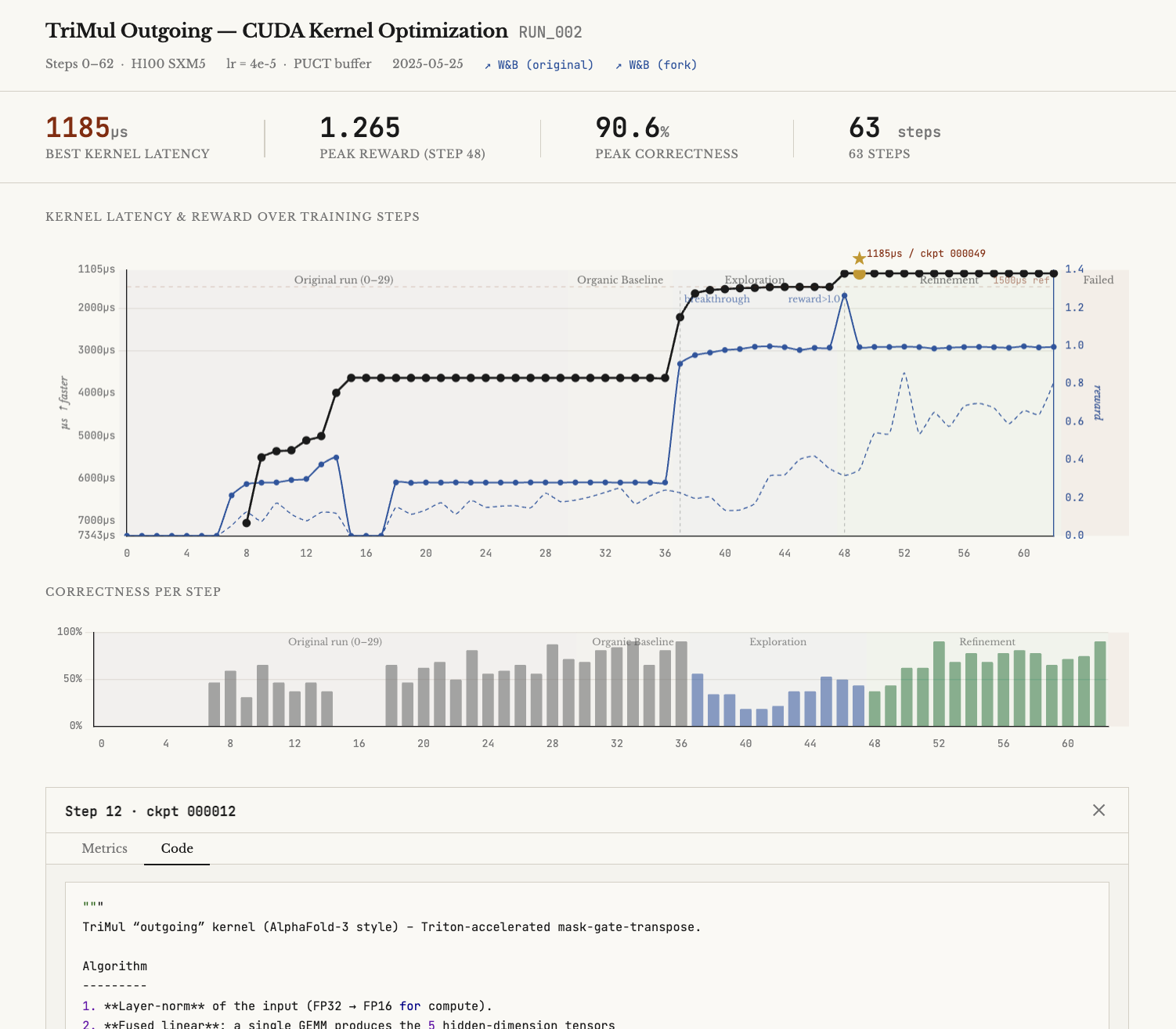Click the Step 12 · ckpt 000012 heading
Image resolution: width=1176 pixels, height=1029 pixels.
coord(150,811)
